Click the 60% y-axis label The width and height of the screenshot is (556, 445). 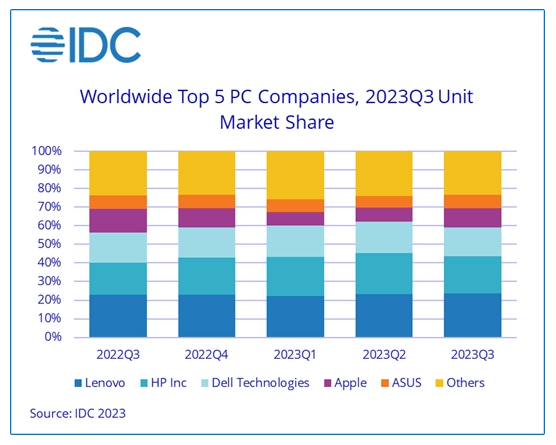[x=49, y=225]
